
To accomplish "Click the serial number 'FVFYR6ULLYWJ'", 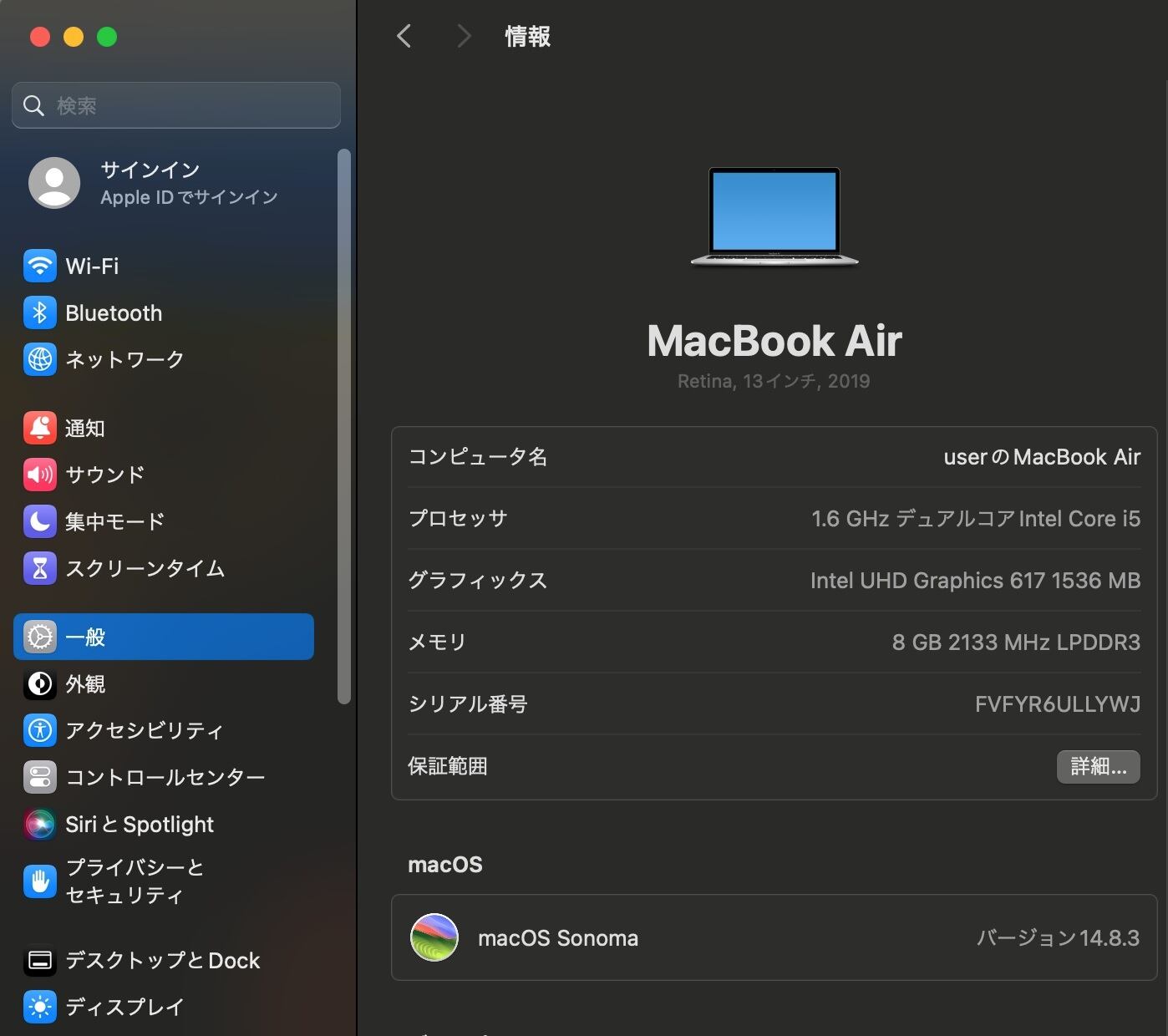I will 1058,704.
